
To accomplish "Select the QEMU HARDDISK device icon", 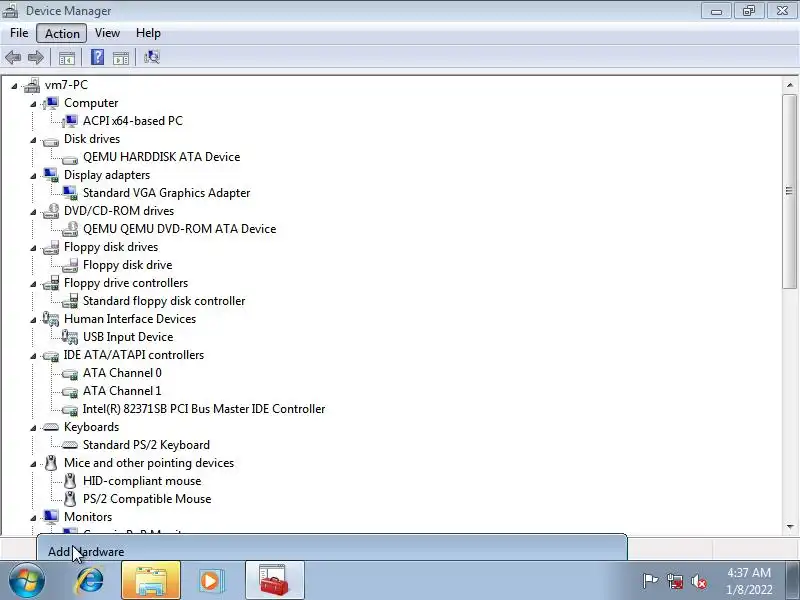I will click(x=70, y=159).
